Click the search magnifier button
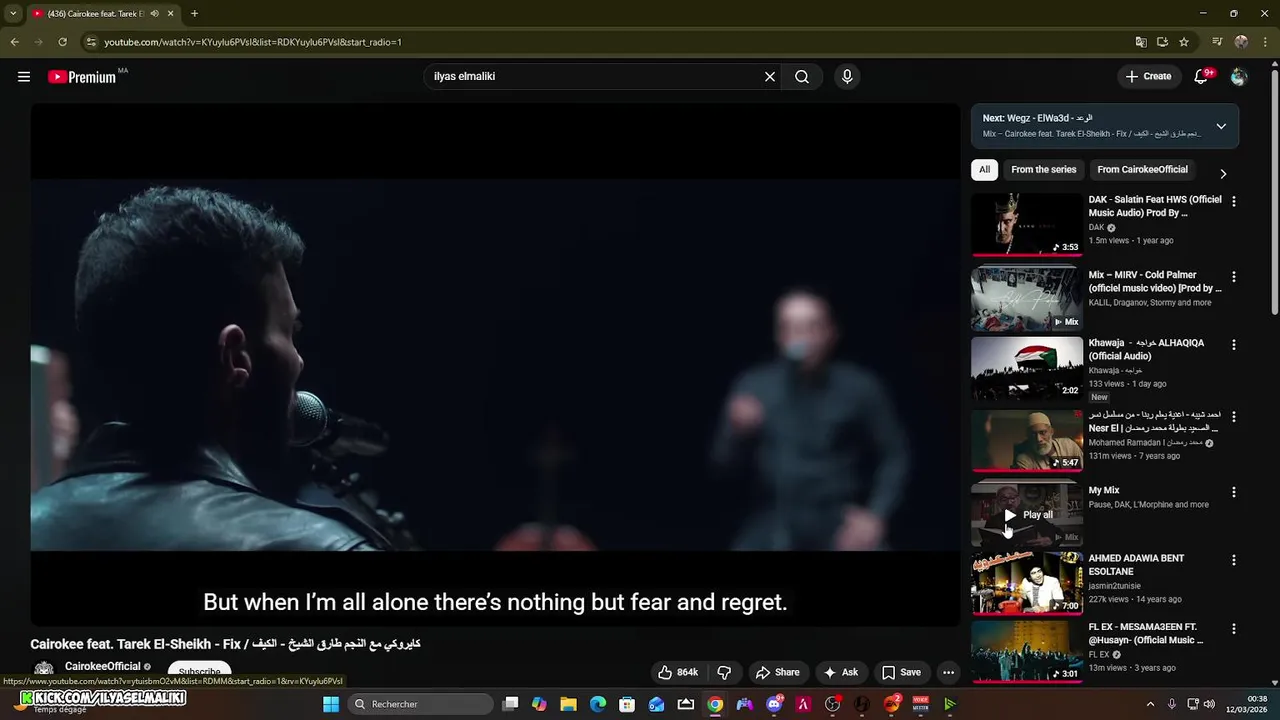 pyautogui.click(x=802, y=77)
